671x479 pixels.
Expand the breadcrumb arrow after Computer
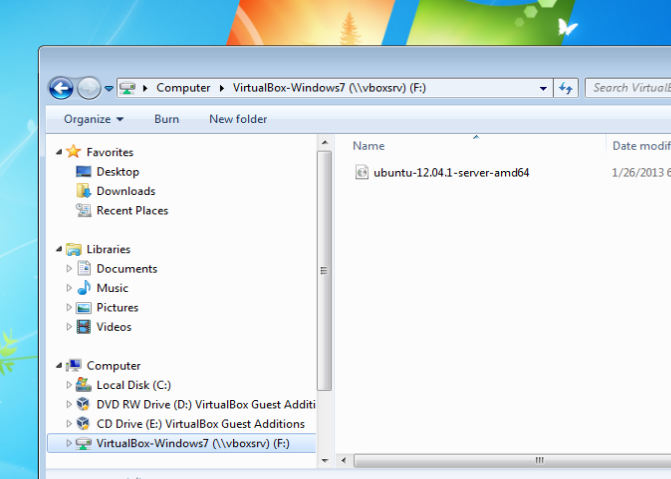click(222, 88)
